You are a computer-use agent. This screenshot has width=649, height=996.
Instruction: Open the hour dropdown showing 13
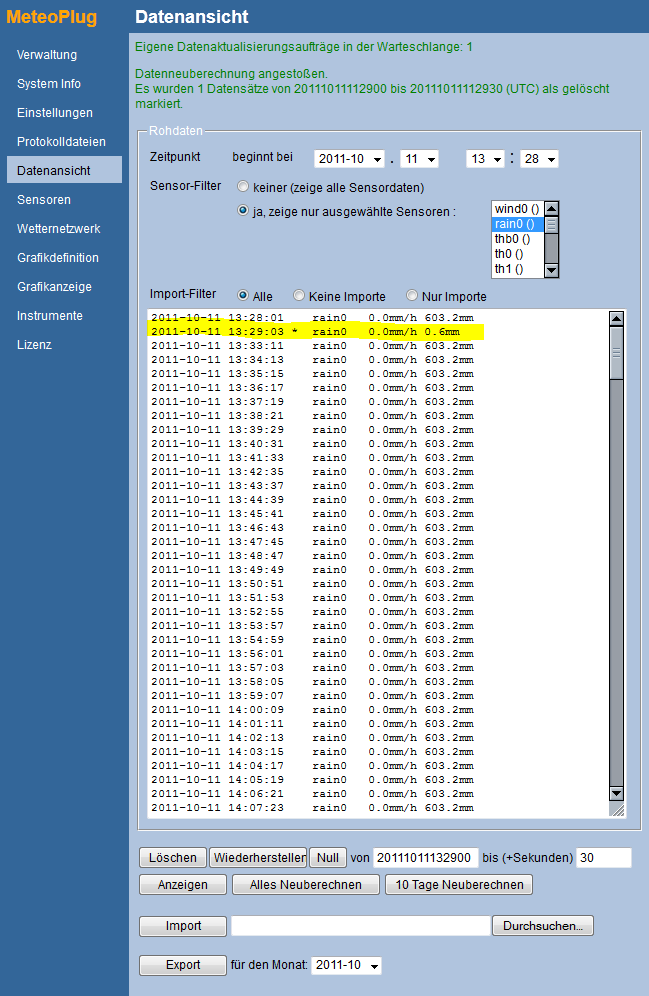coord(485,159)
